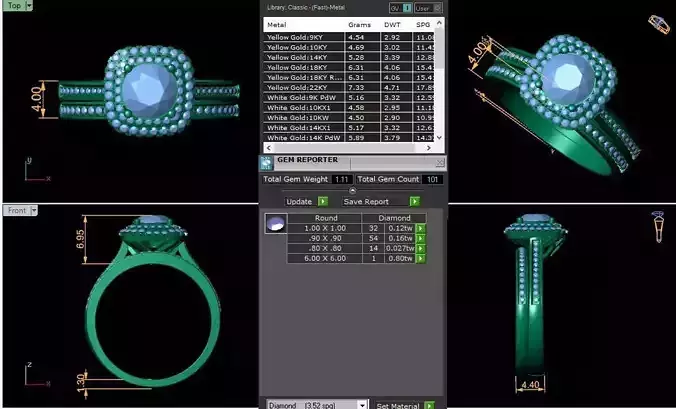Select the White Gold:10KW row

pos(349,118)
